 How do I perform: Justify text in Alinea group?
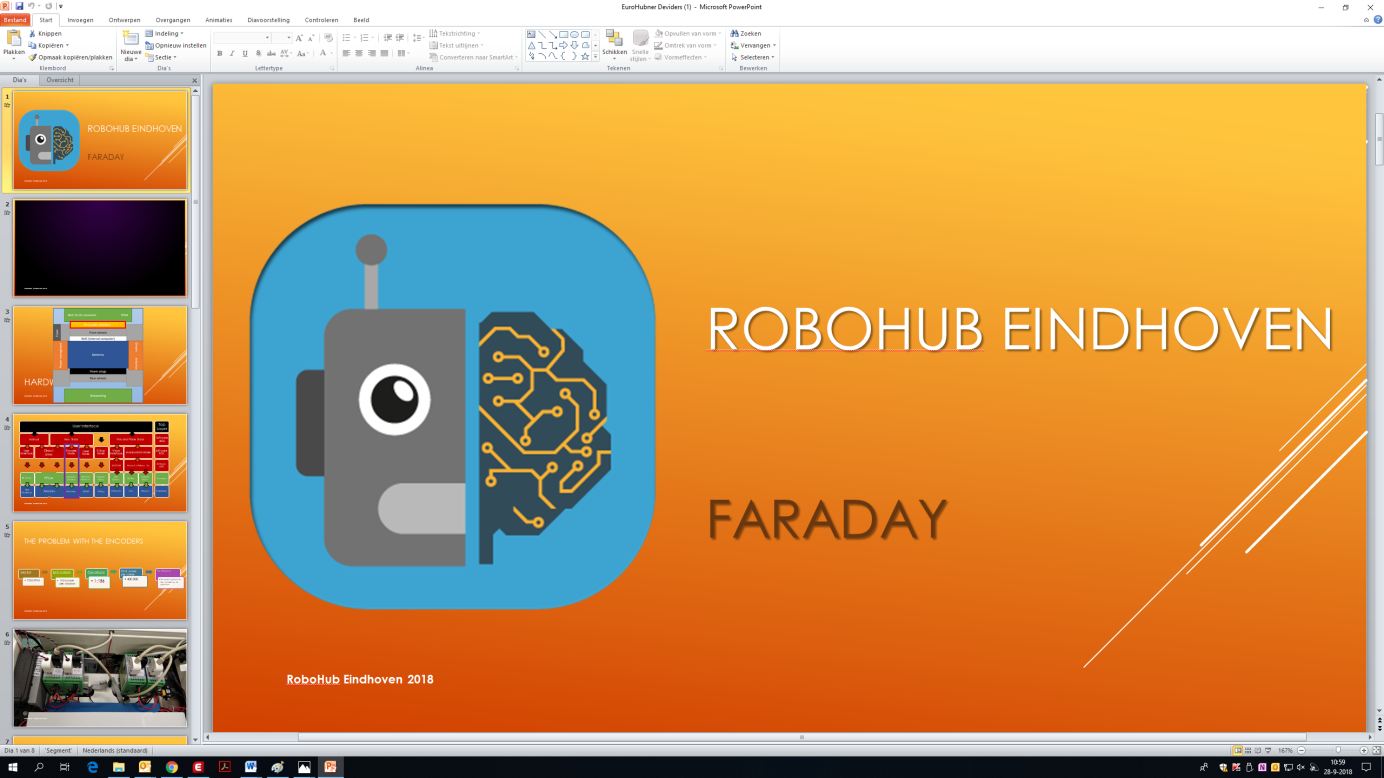[x=385, y=53]
